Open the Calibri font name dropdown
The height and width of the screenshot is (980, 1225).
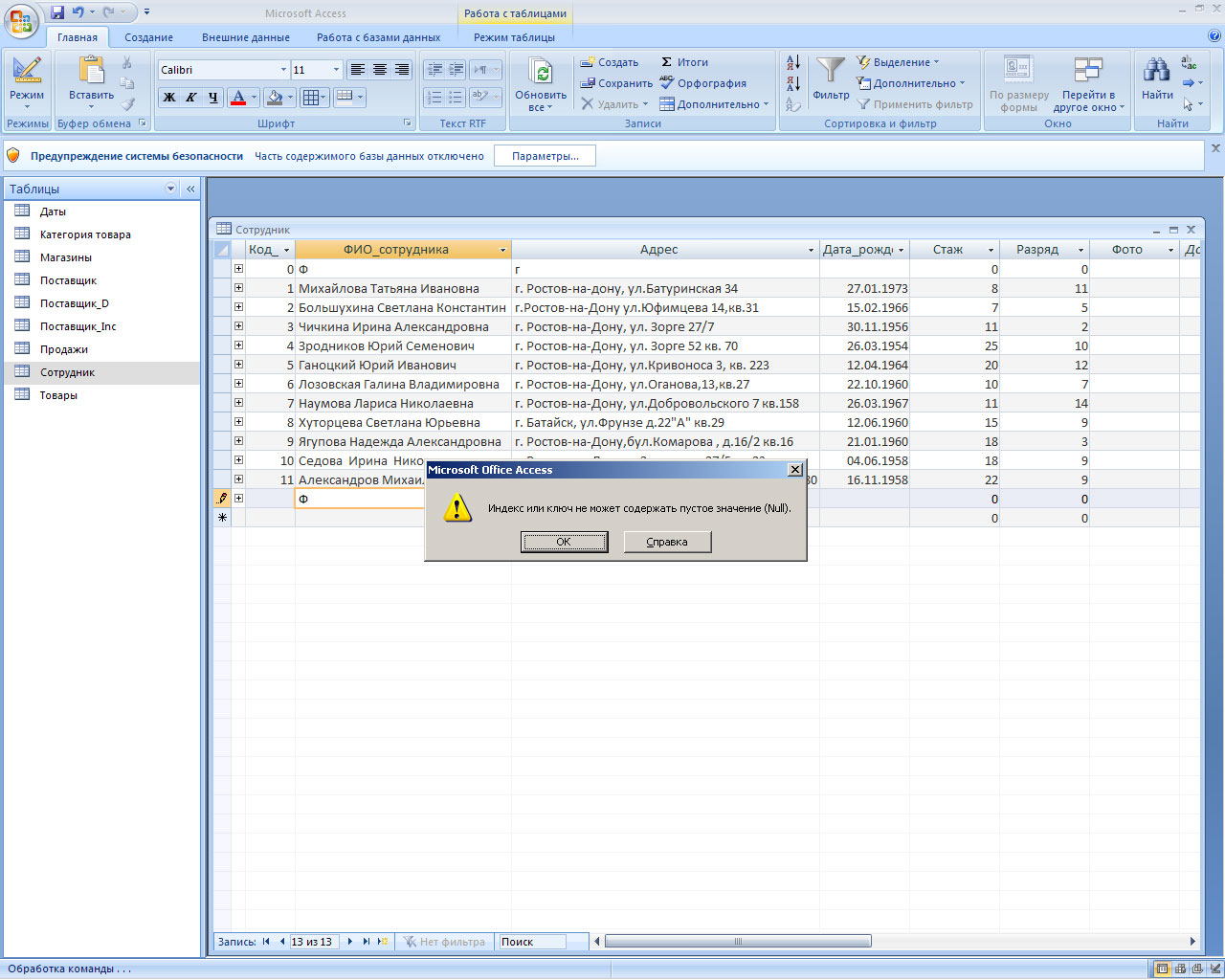click(x=283, y=70)
